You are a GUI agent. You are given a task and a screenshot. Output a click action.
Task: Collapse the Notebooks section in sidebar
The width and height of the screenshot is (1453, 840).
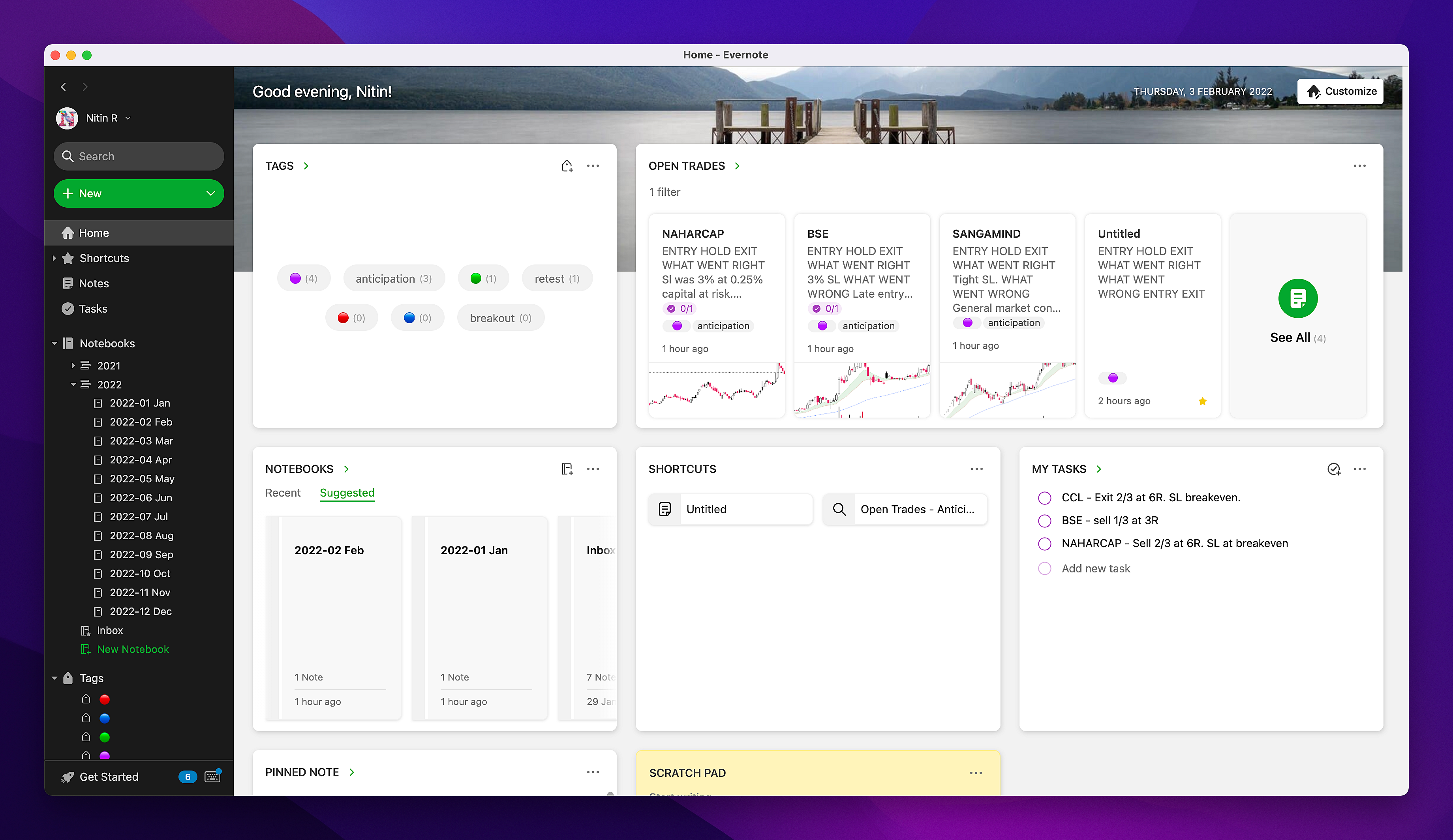54,343
